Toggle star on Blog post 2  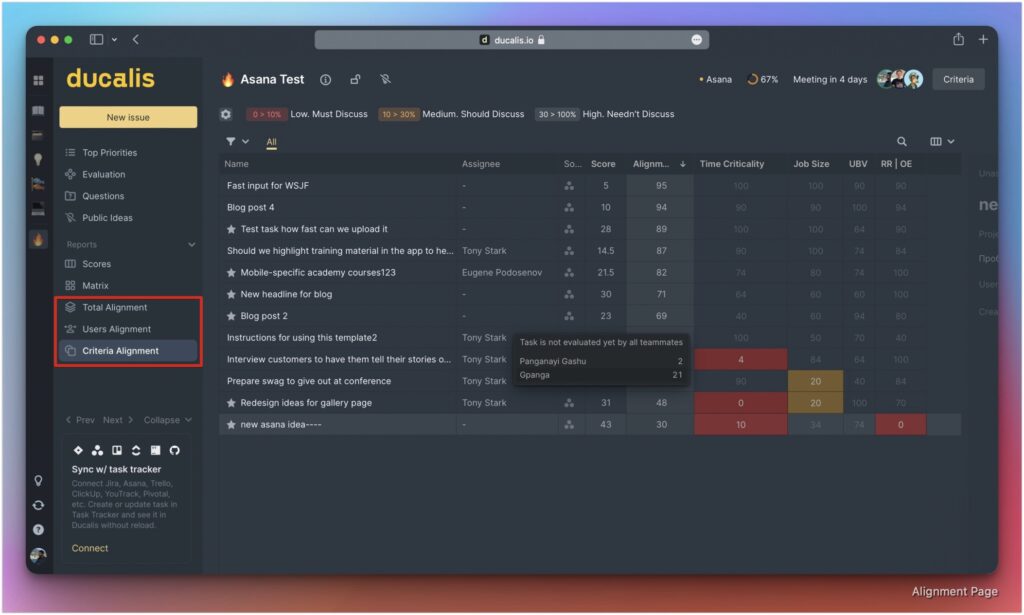point(231,316)
